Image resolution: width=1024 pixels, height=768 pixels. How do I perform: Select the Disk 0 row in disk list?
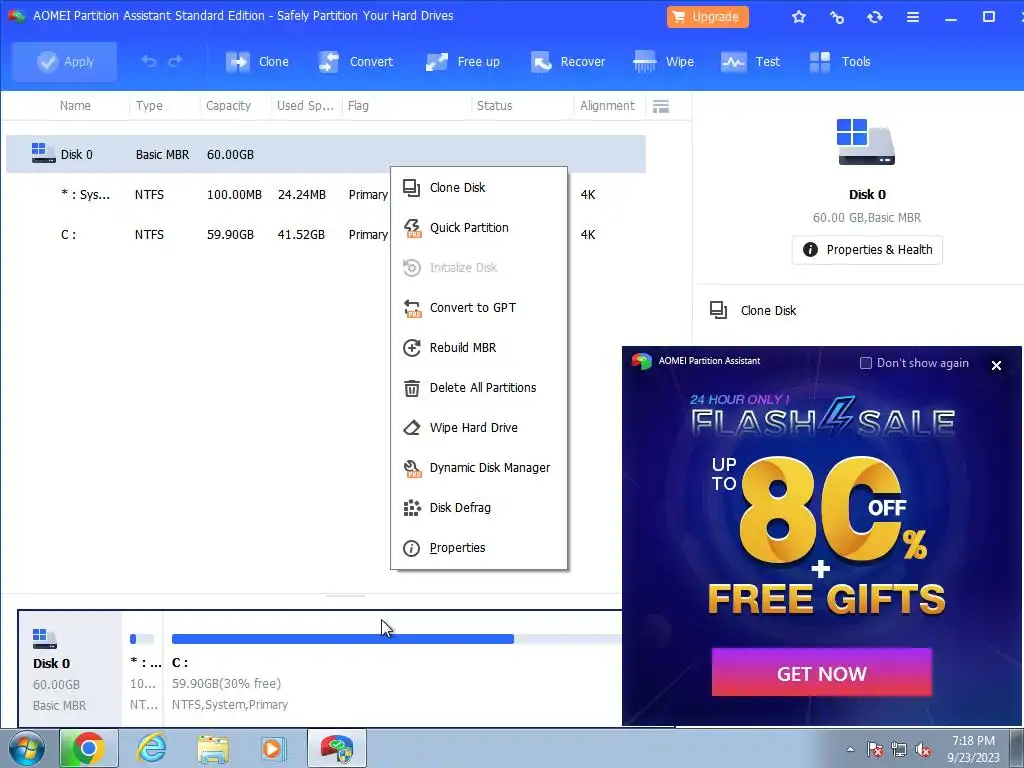pos(326,154)
